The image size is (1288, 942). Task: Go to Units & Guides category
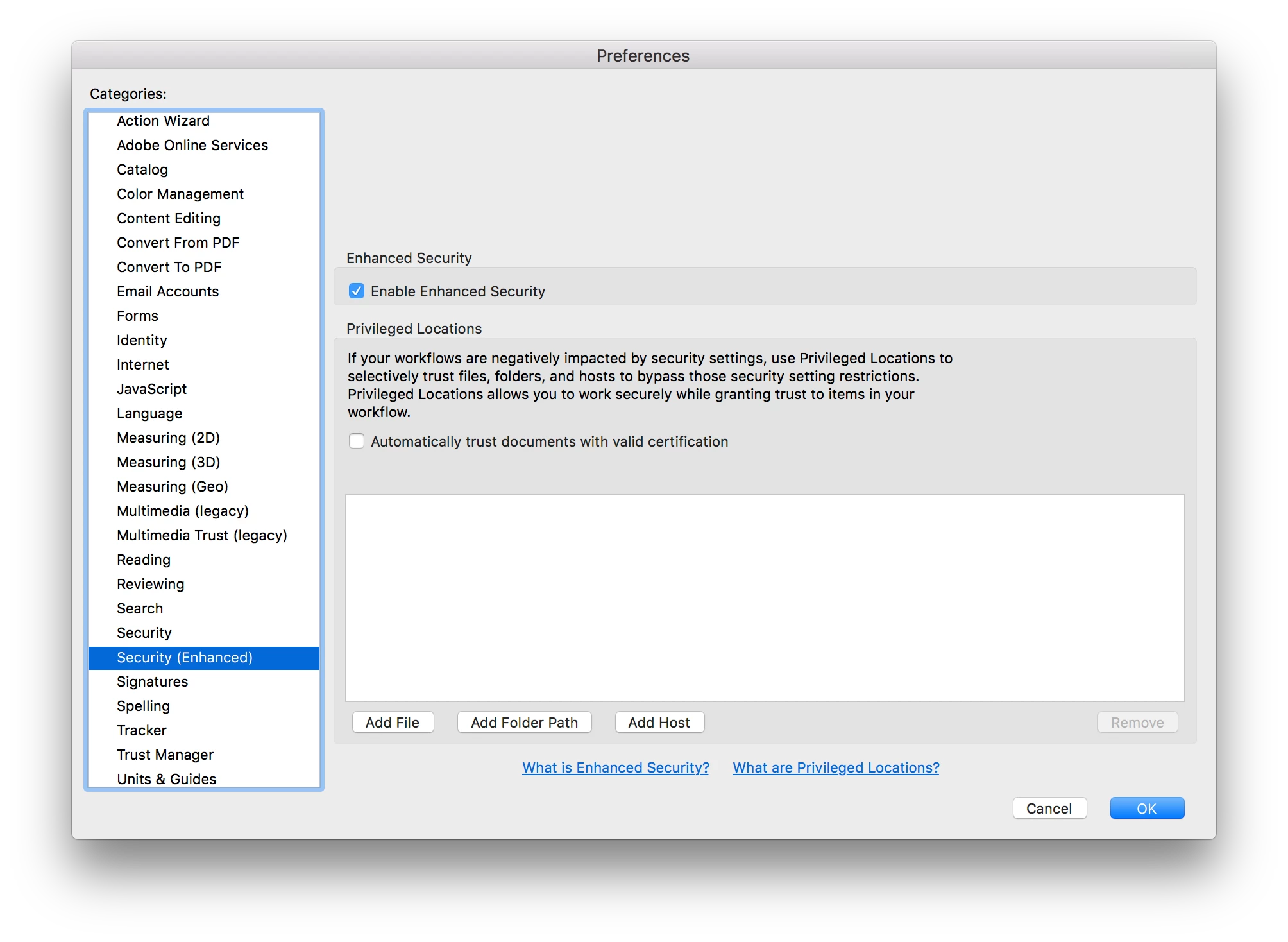click(166, 779)
